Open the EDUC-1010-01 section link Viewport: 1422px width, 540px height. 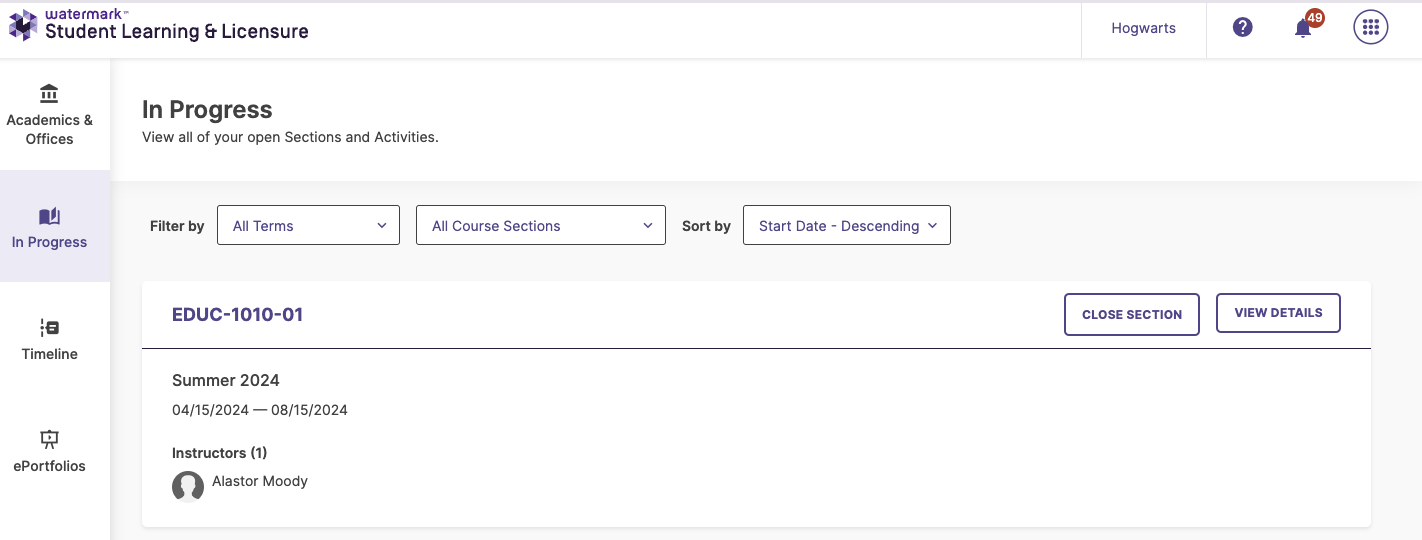237,315
